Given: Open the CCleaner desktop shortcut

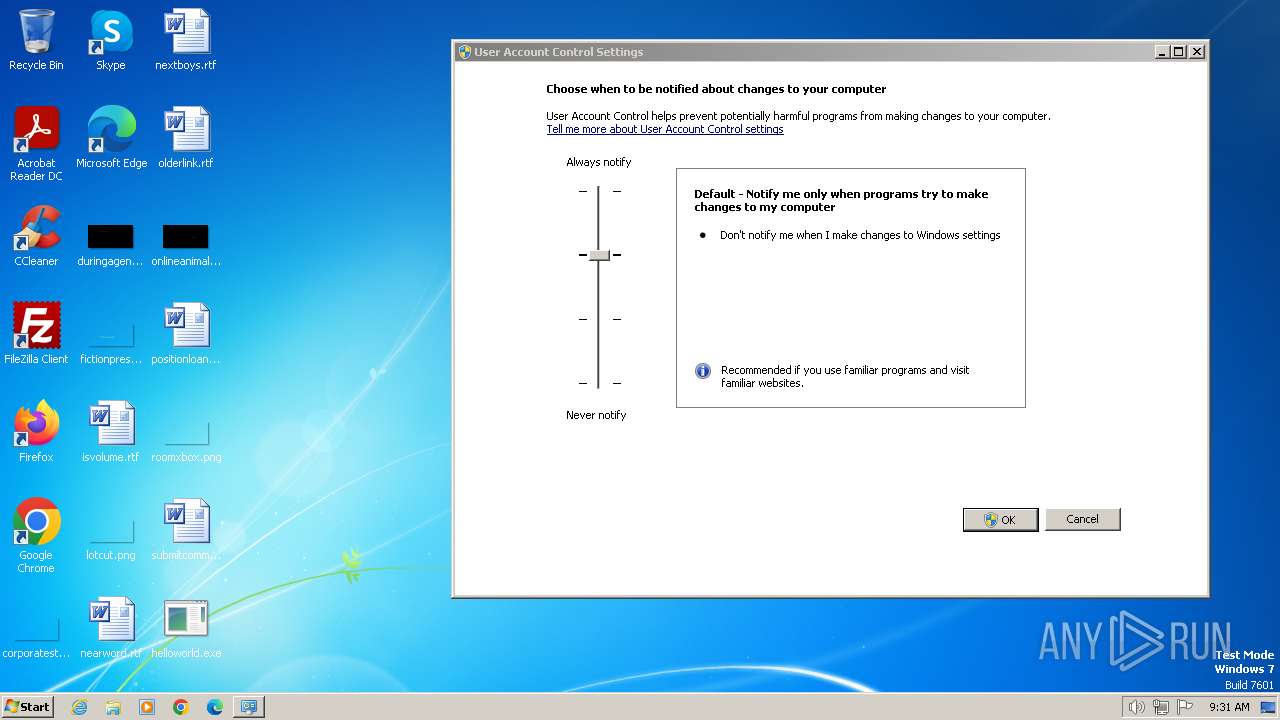Looking at the screenshot, I should click(x=36, y=236).
